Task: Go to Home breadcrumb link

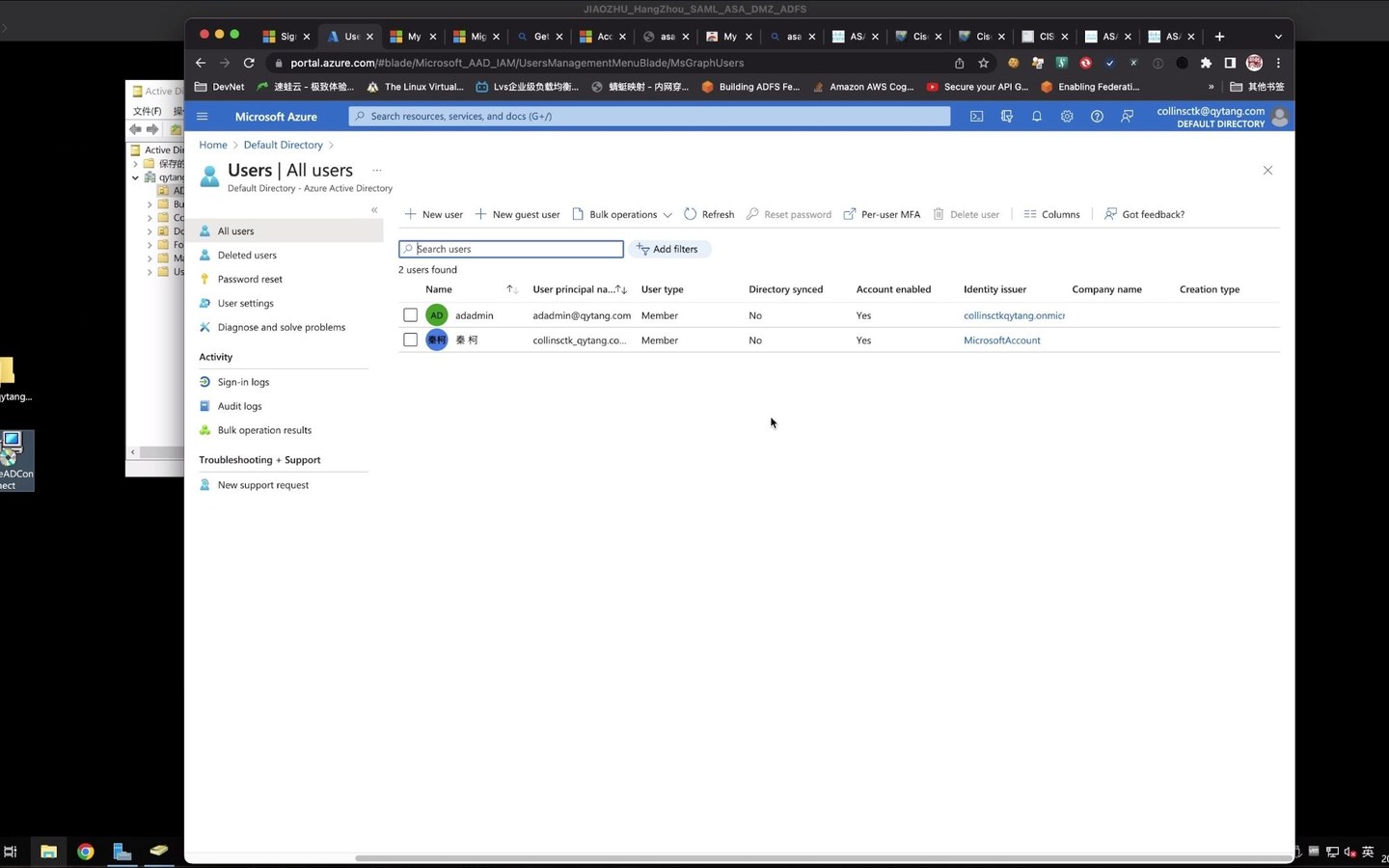Action: [213, 145]
